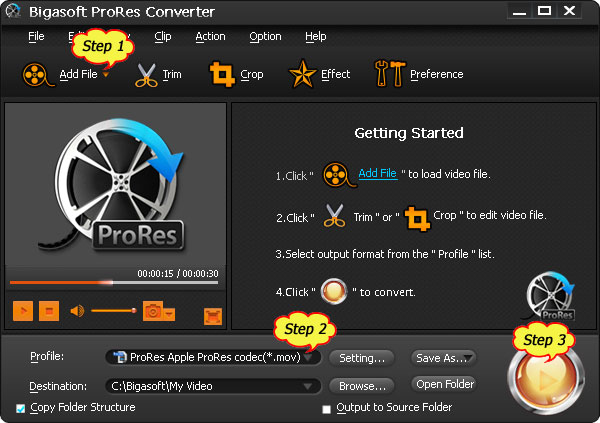The height and width of the screenshot is (423, 600).
Task: Close the Bigasoft ProRes Converter window
Action: click(569, 11)
